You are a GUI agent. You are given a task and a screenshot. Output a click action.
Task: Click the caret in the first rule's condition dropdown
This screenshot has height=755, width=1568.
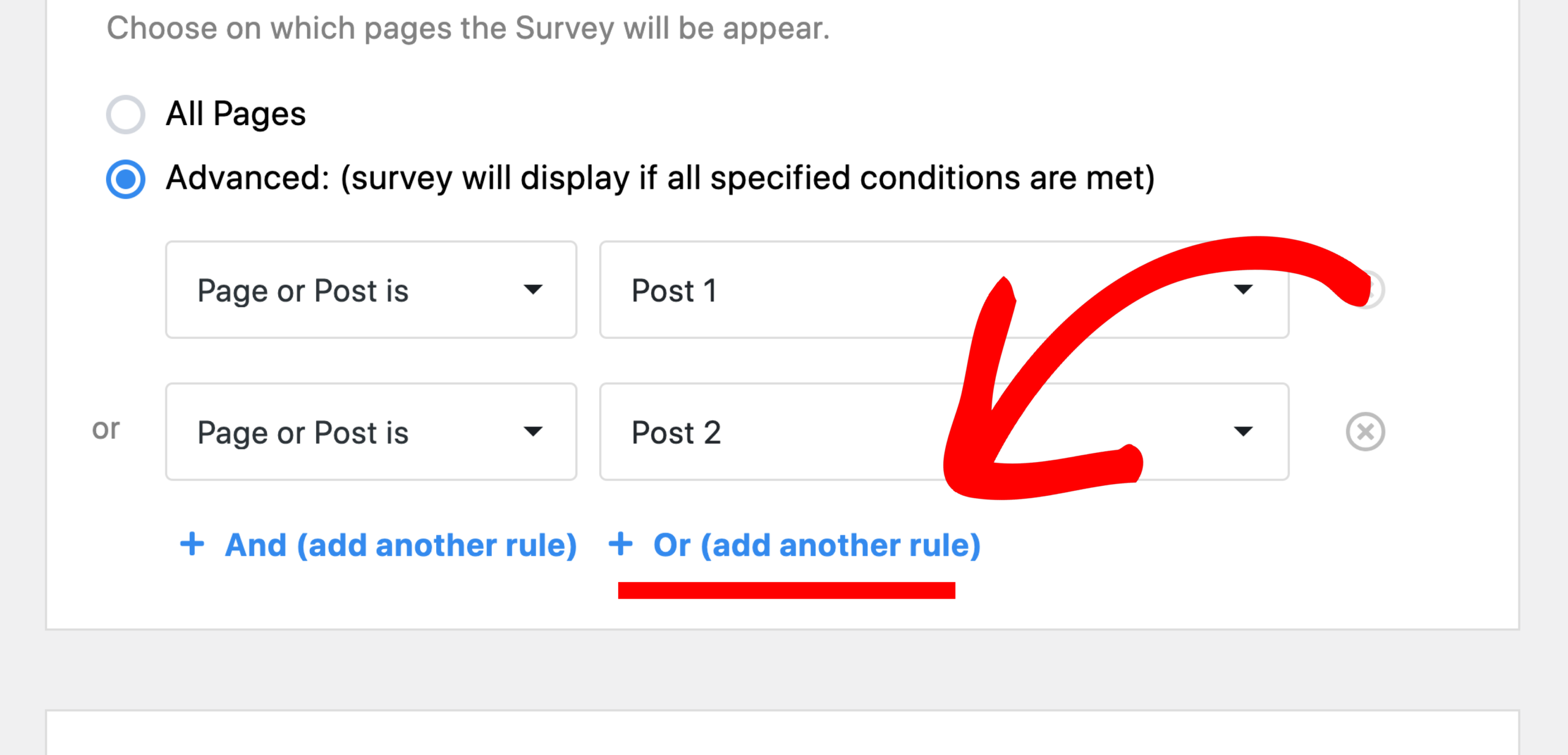tap(533, 289)
